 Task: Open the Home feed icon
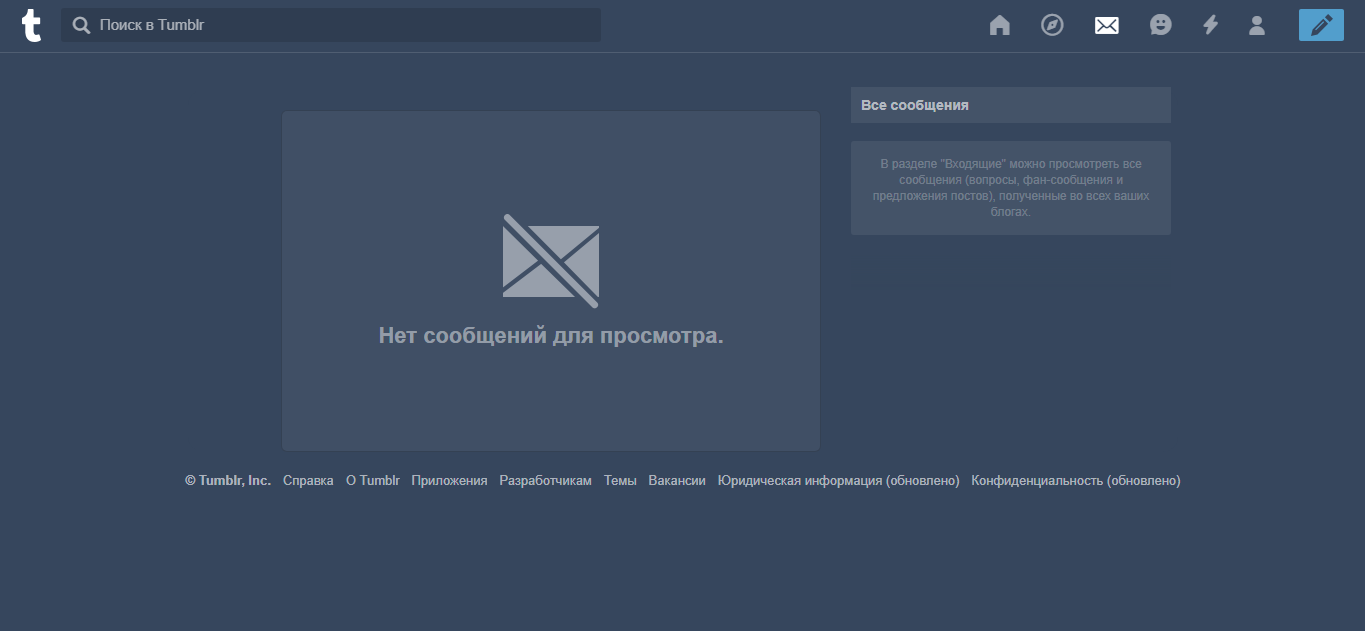pyautogui.click(x=999, y=25)
